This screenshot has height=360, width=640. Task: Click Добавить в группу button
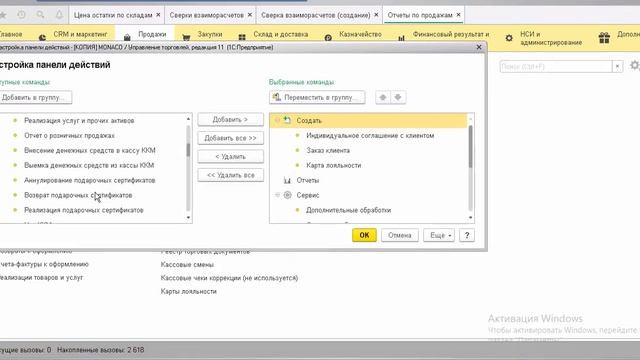point(35,97)
